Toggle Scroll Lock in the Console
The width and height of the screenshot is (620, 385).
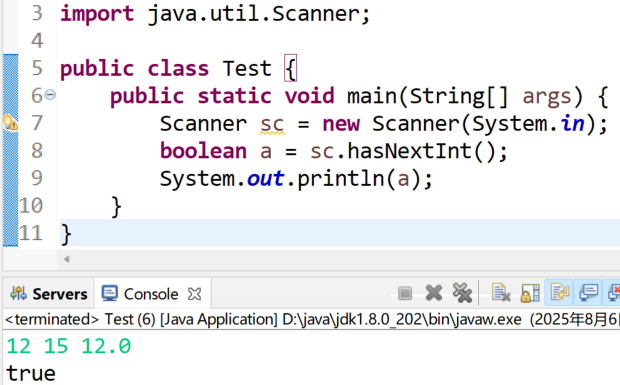pos(530,293)
